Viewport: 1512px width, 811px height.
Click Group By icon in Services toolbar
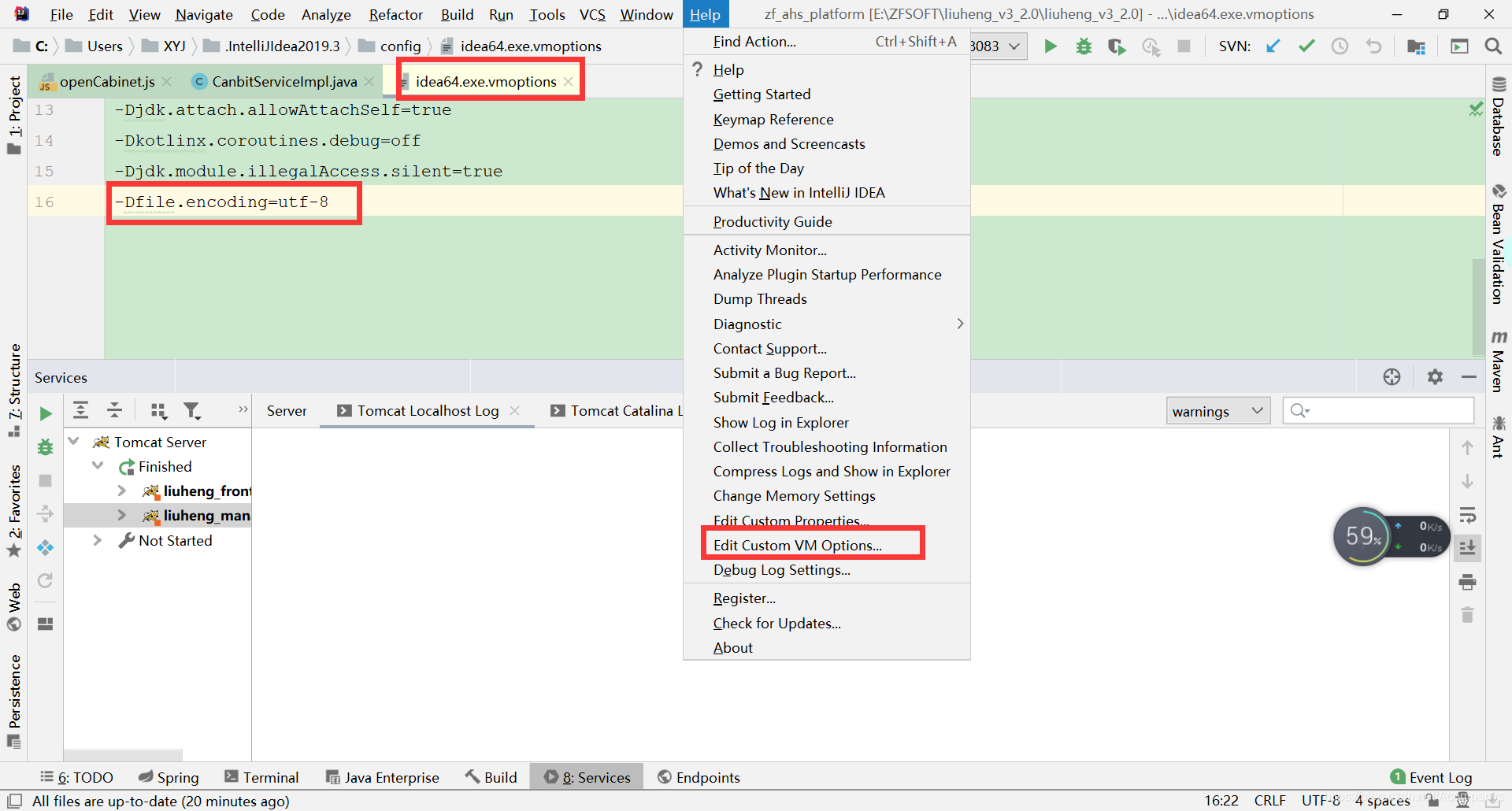click(x=158, y=410)
